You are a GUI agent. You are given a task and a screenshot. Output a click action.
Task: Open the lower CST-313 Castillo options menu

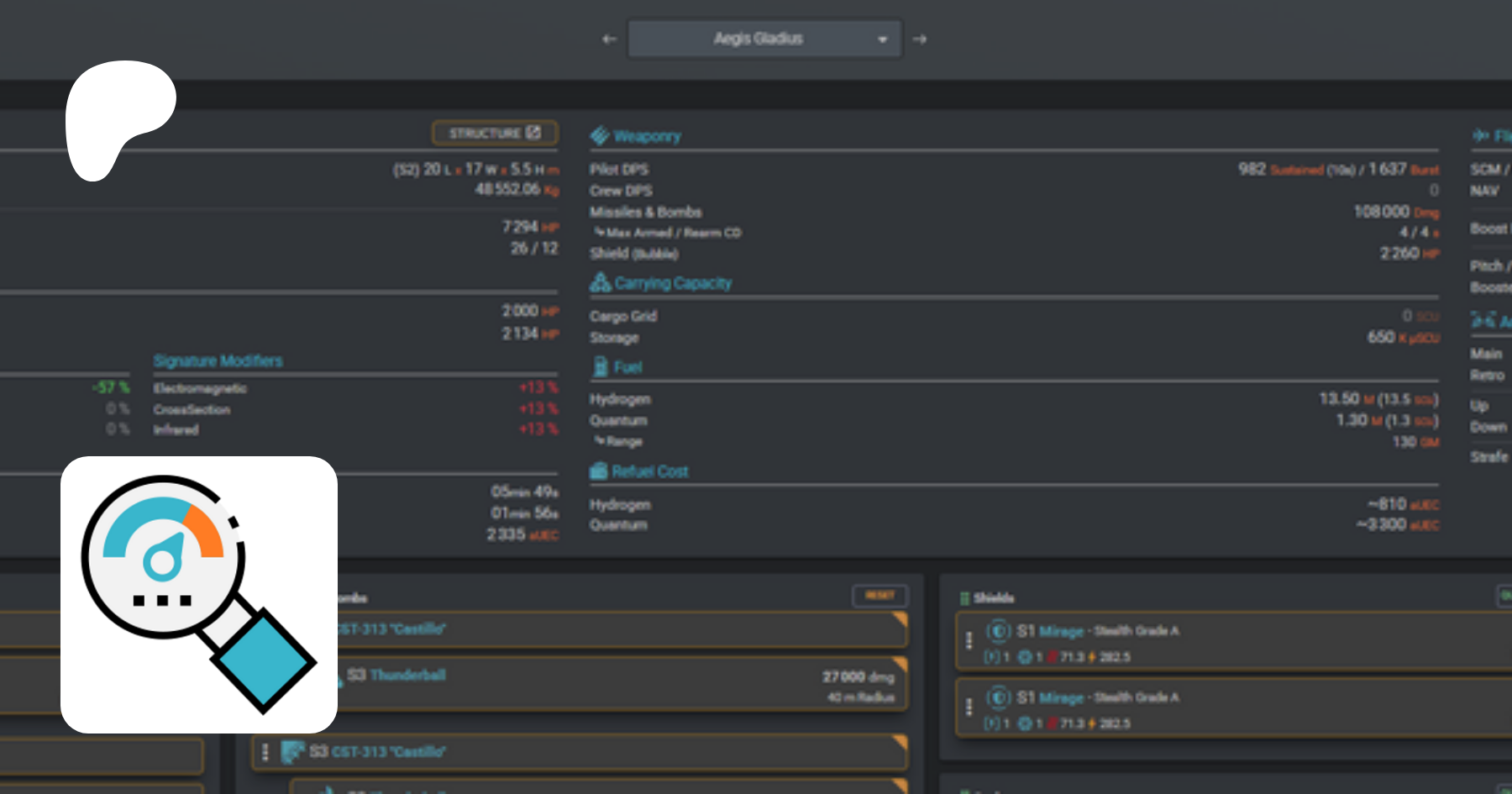[265, 752]
